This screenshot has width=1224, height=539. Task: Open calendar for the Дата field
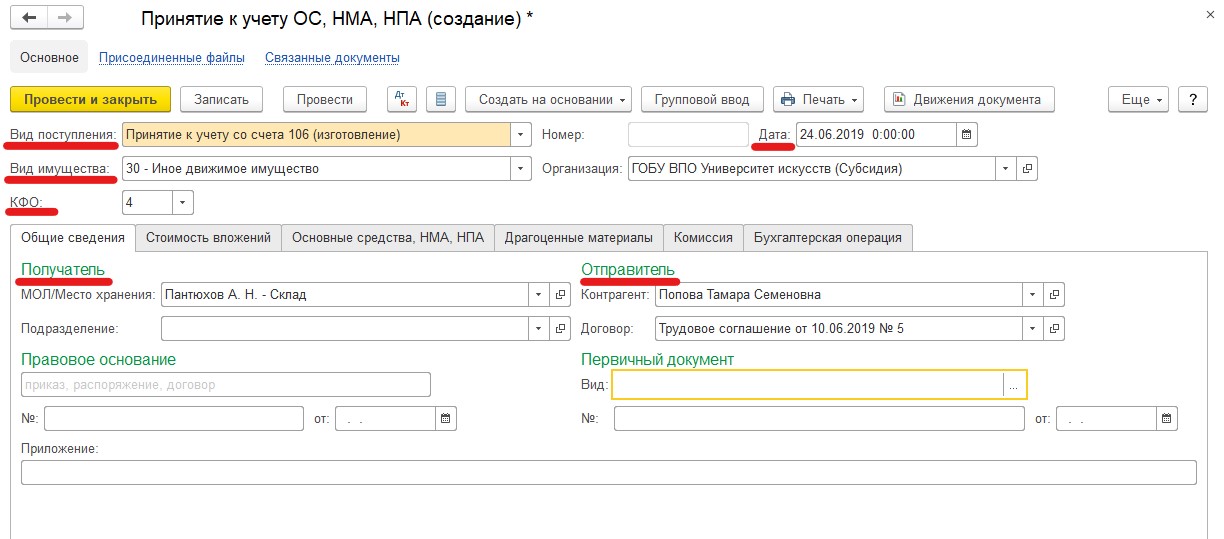coord(967,134)
